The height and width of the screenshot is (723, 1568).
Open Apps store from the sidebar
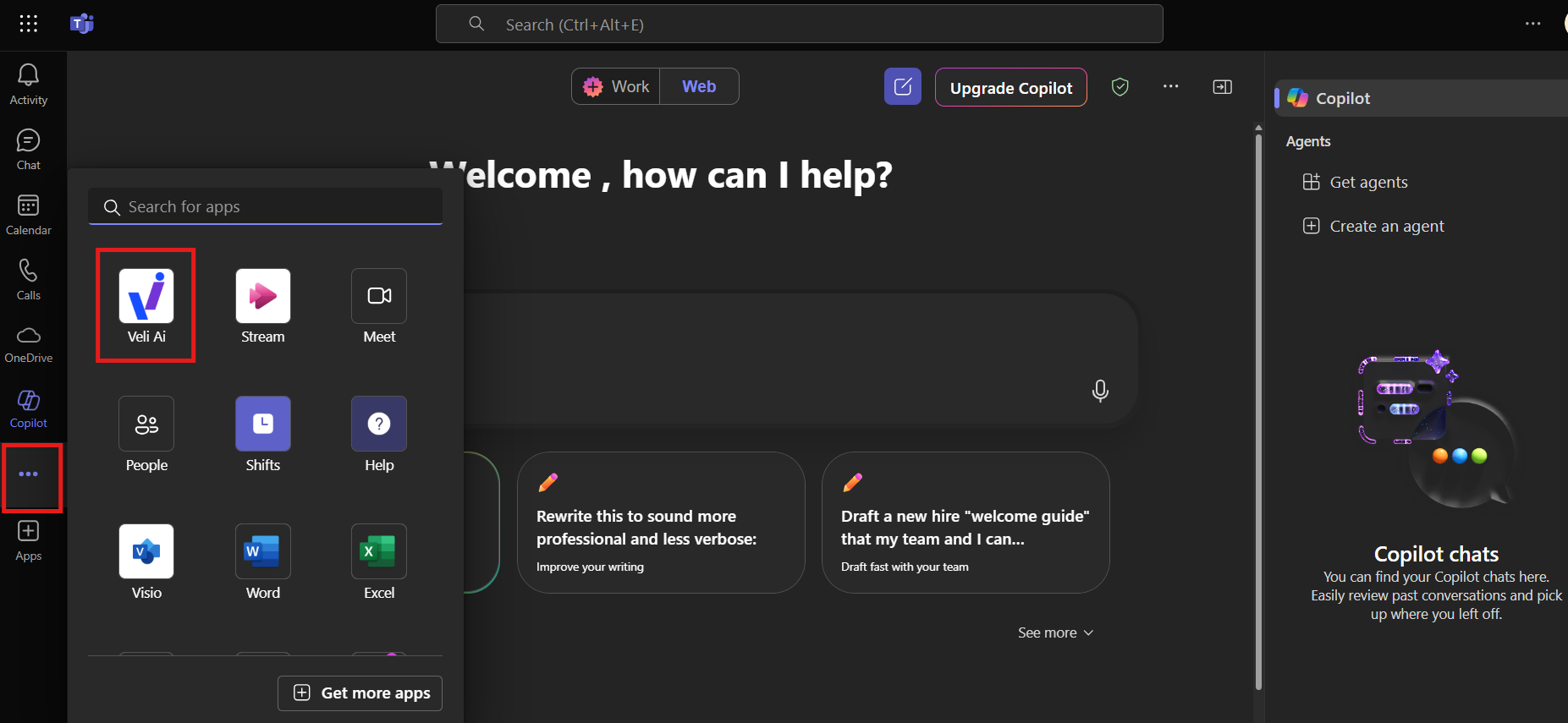tap(29, 541)
